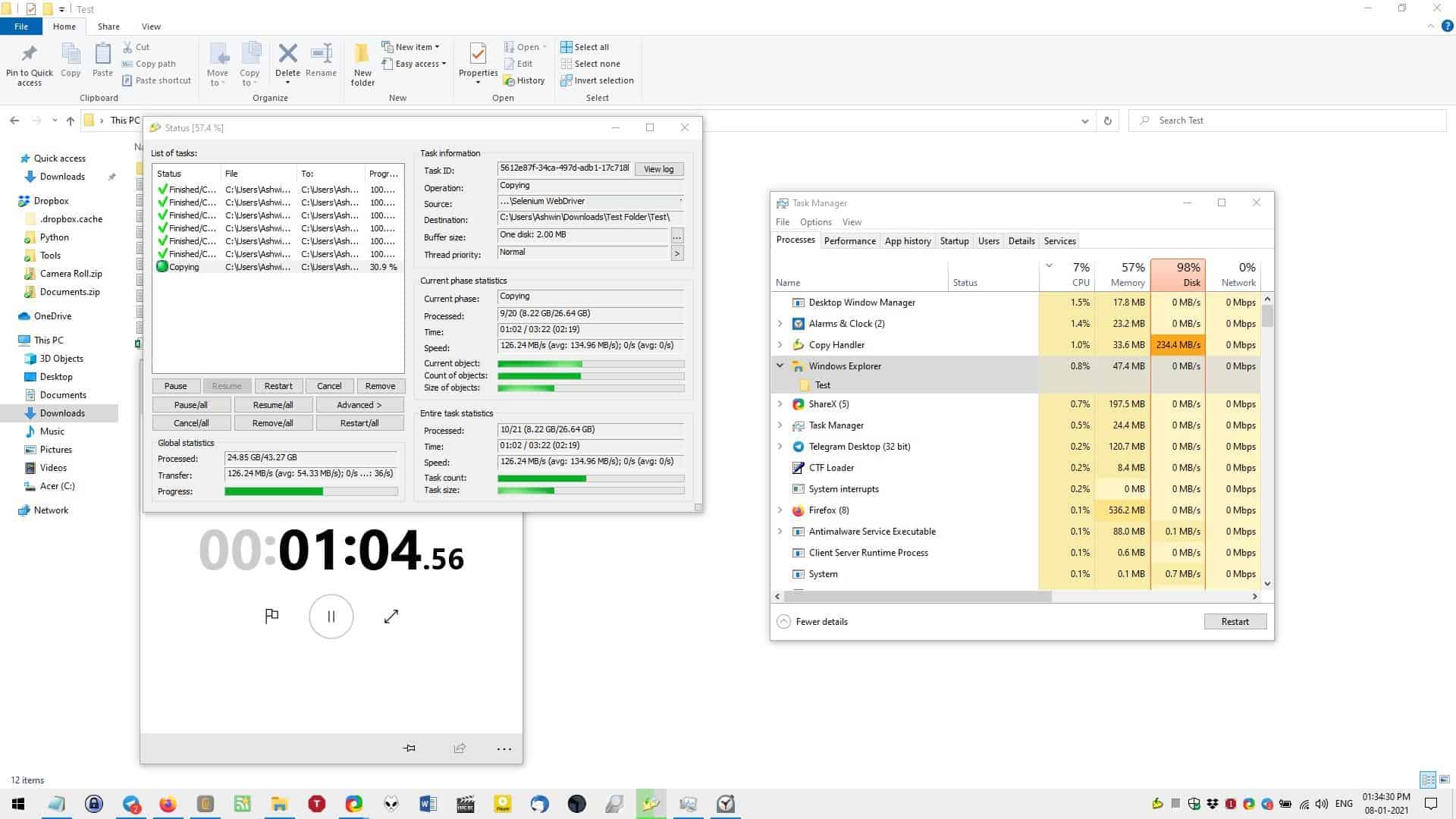The width and height of the screenshot is (1456, 819).
Task: Click Restart button in Task Manager
Action: coord(1235,622)
